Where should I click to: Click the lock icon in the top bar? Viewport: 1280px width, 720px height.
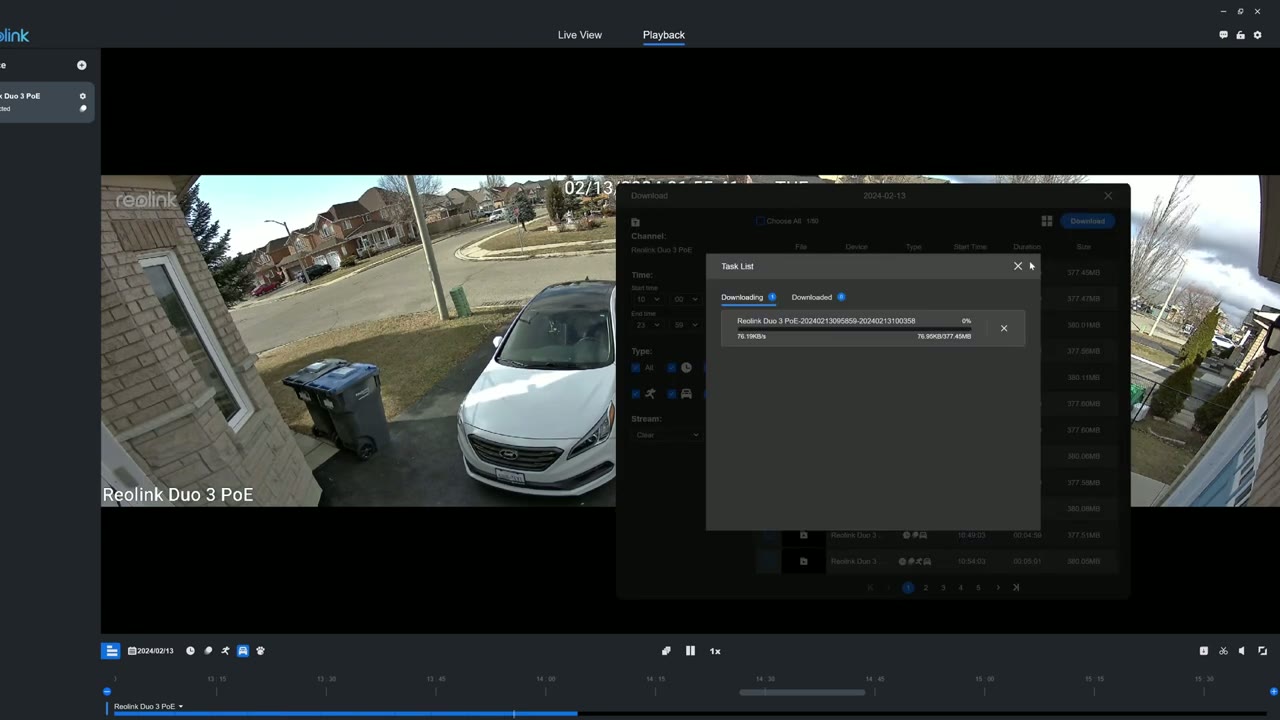point(1240,35)
